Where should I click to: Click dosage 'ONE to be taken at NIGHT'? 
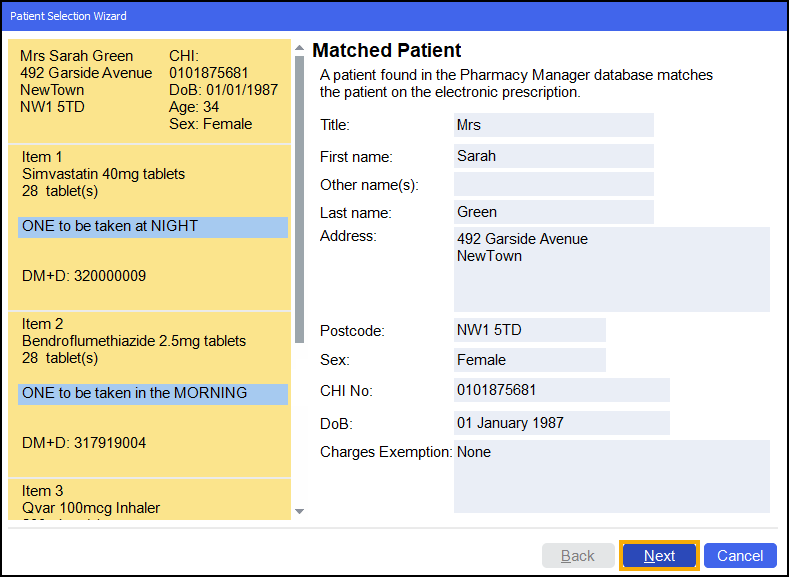[x=152, y=227]
